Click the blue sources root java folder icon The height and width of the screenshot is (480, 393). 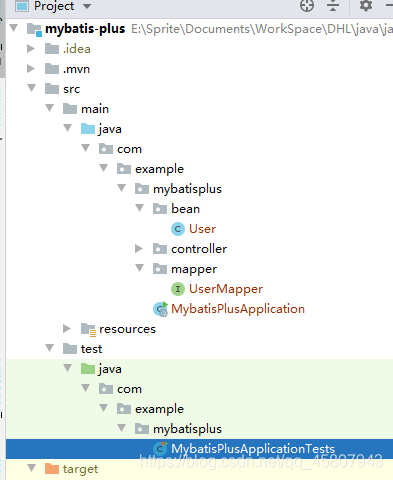[88, 129]
